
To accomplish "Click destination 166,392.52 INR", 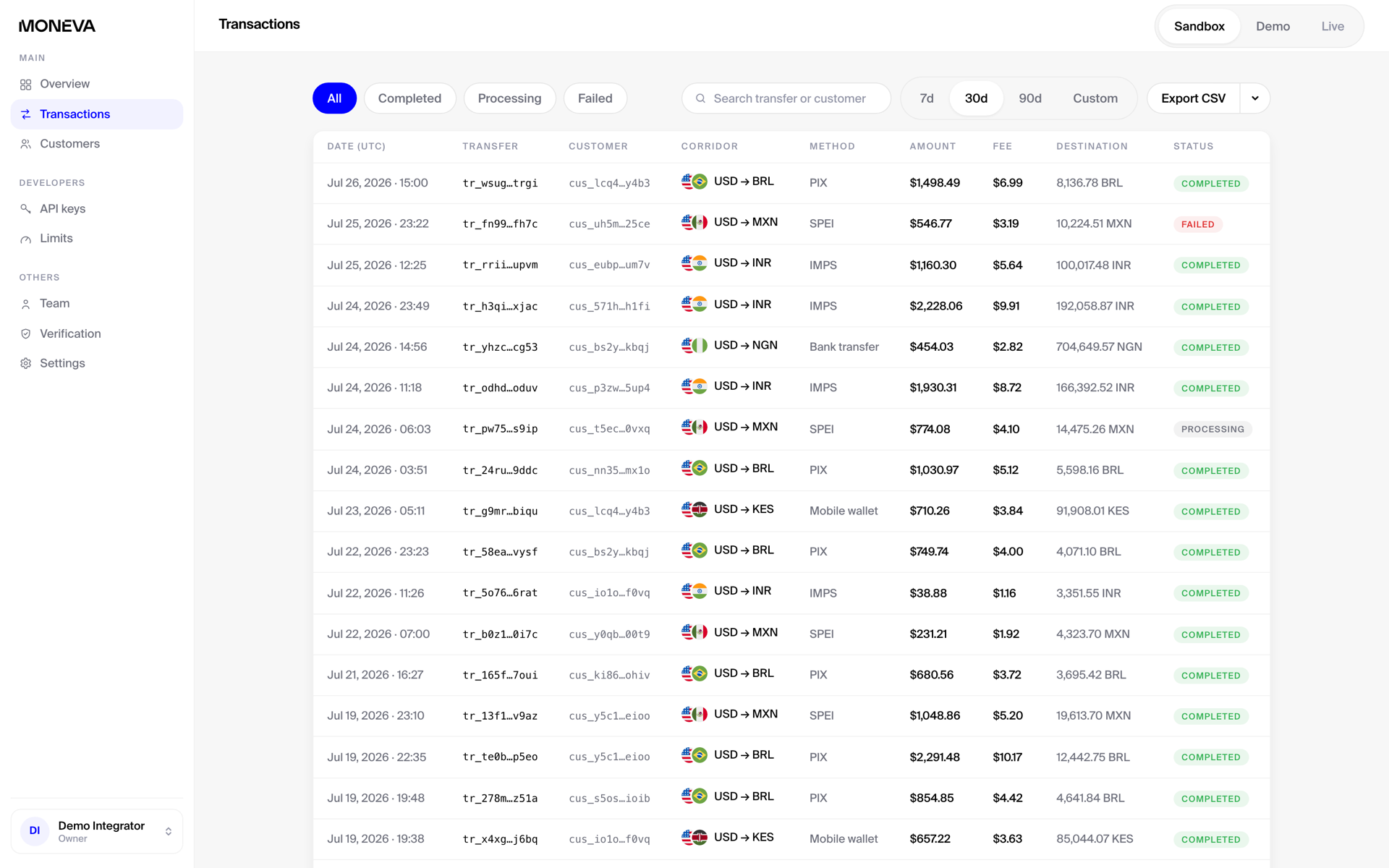I will point(1095,388).
